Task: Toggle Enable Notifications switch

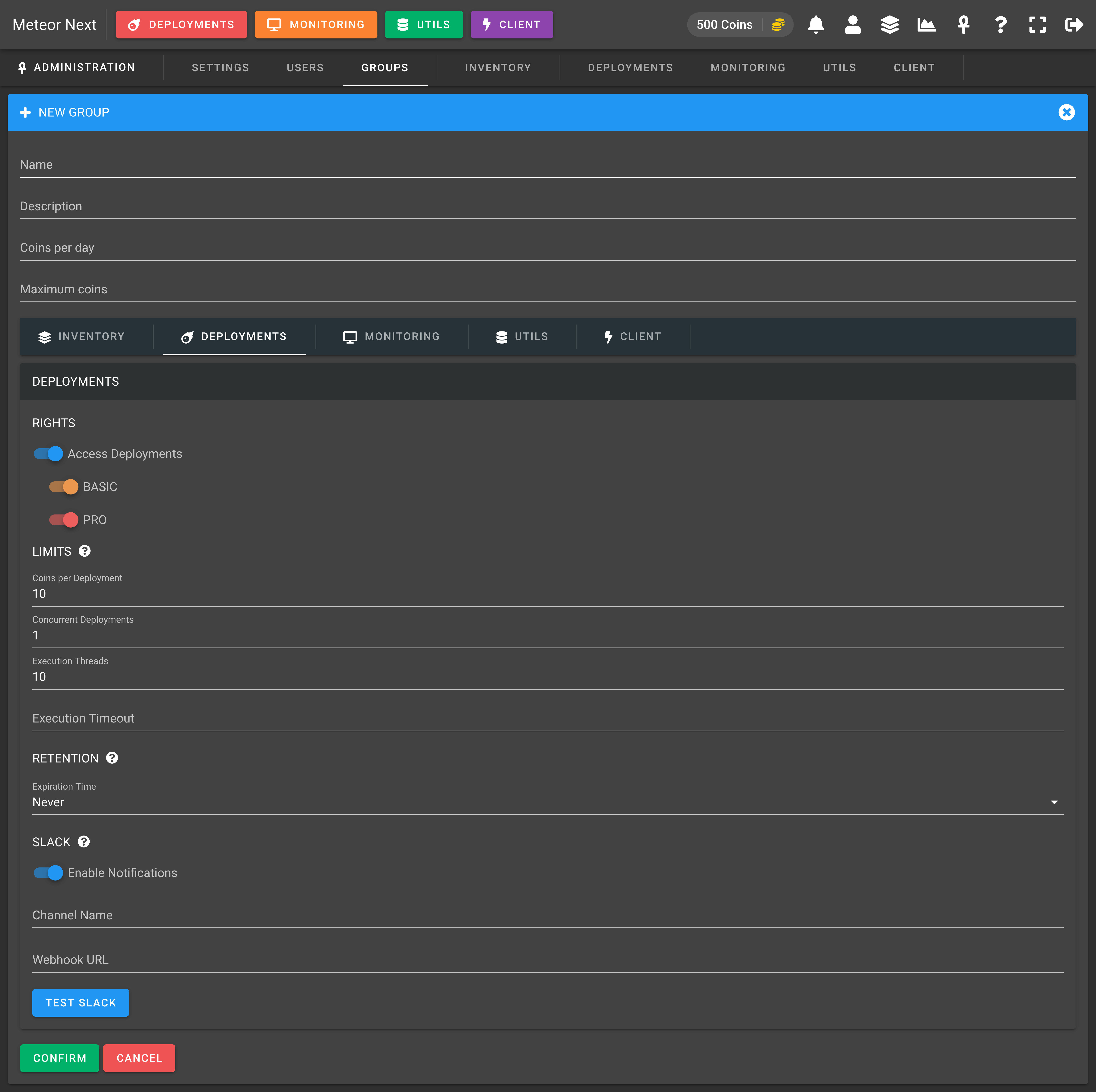Action: 48,873
